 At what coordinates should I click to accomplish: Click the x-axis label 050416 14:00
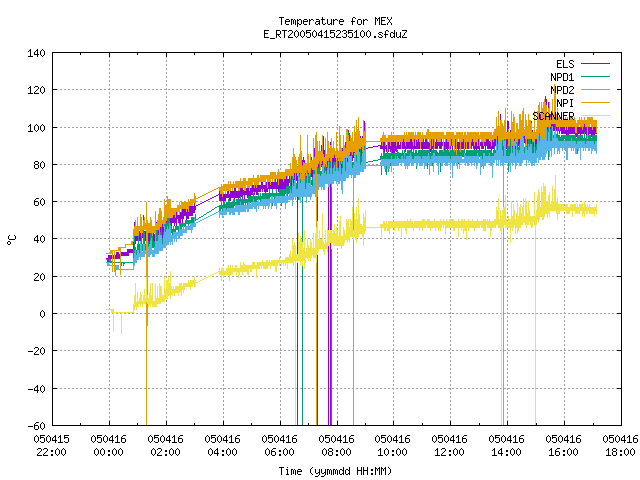click(506, 446)
